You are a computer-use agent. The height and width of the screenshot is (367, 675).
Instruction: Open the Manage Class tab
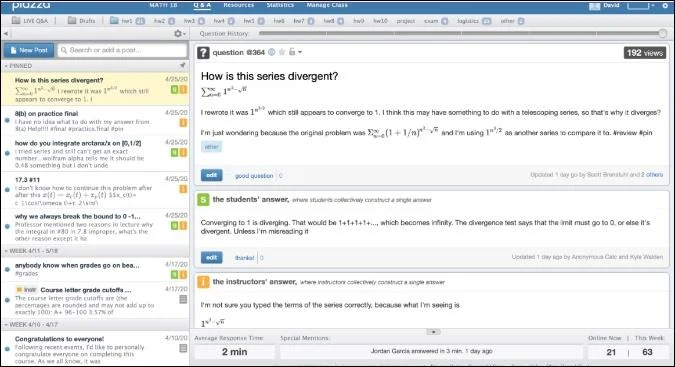tap(327, 5)
